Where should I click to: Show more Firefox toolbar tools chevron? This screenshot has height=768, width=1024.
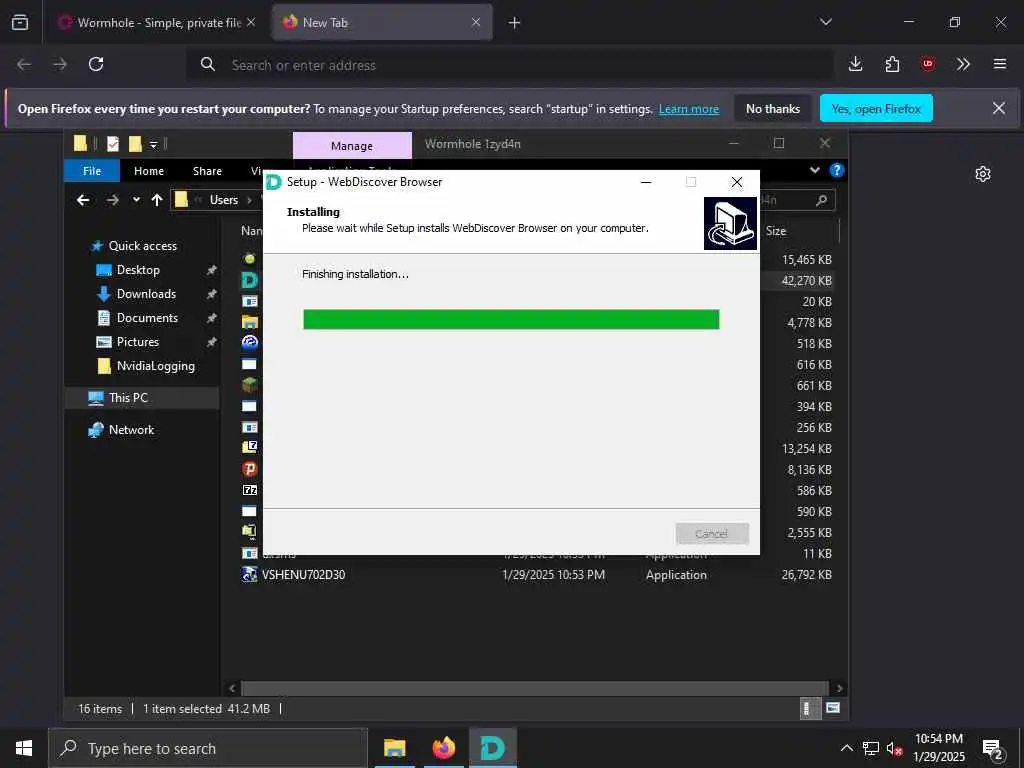click(x=963, y=64)
